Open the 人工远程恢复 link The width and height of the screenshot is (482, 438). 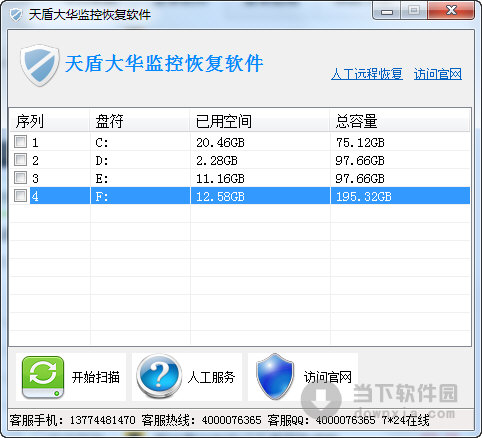[x=367, y=74]
